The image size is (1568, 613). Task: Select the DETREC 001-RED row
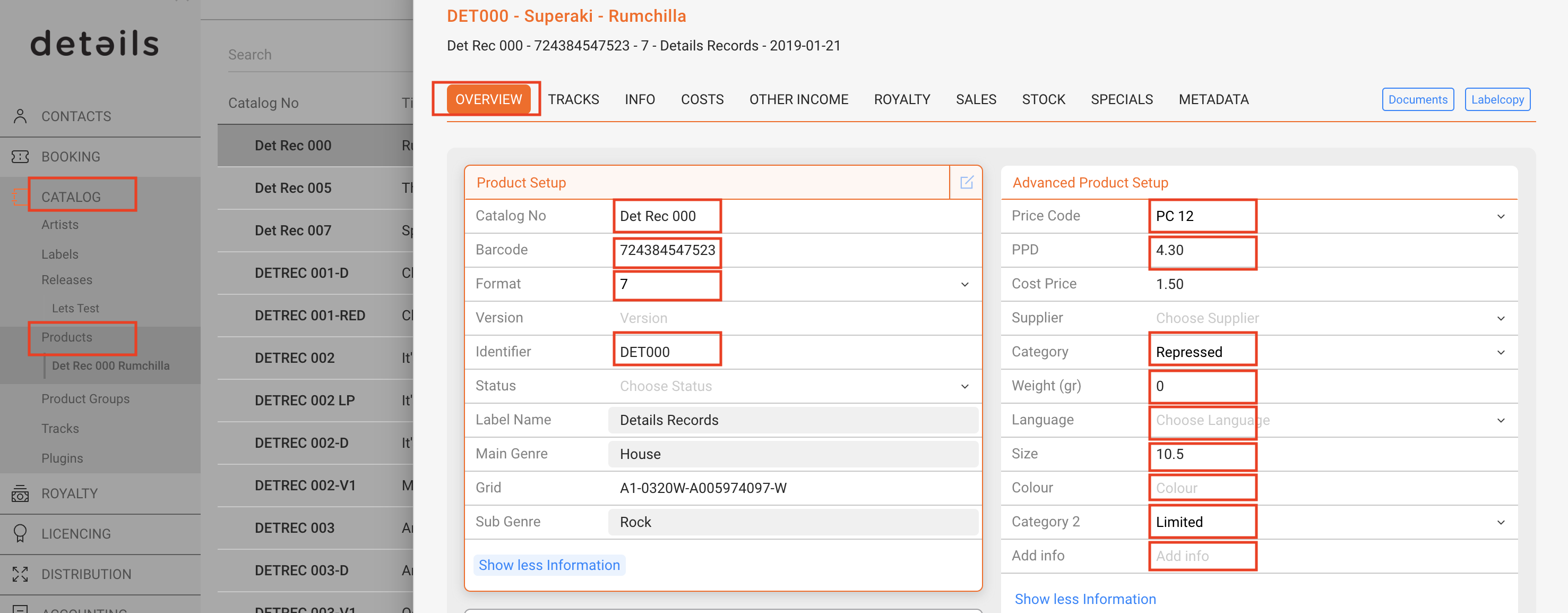coord(315,315)
